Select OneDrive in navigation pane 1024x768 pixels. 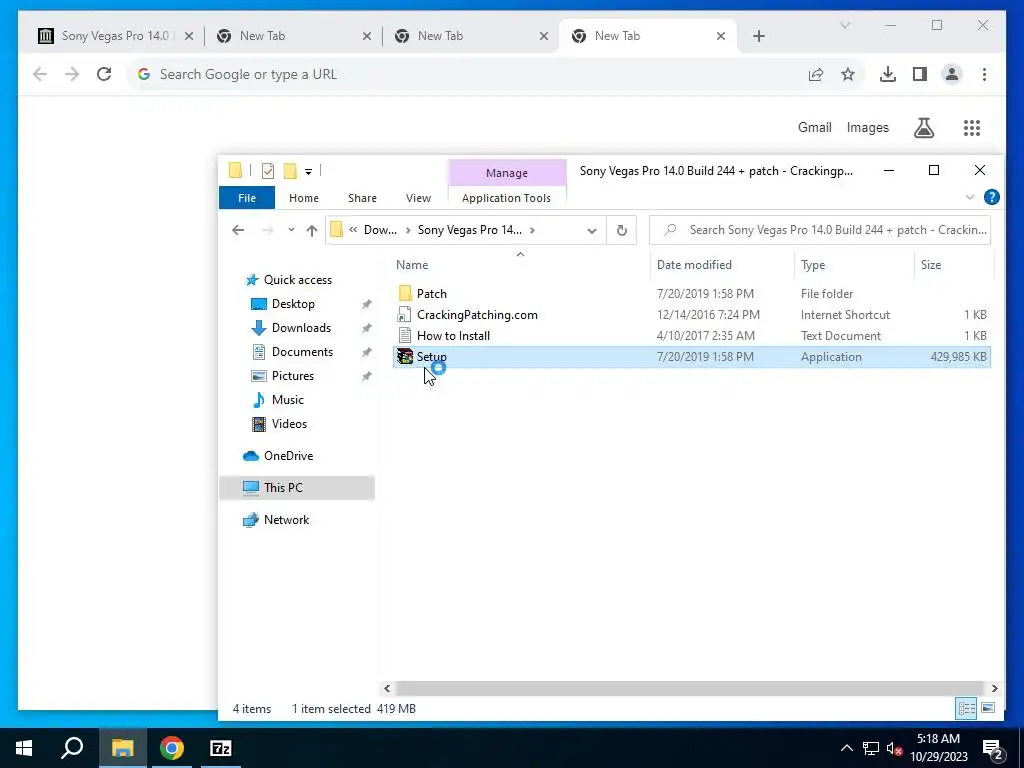click(x=288, y=456)
